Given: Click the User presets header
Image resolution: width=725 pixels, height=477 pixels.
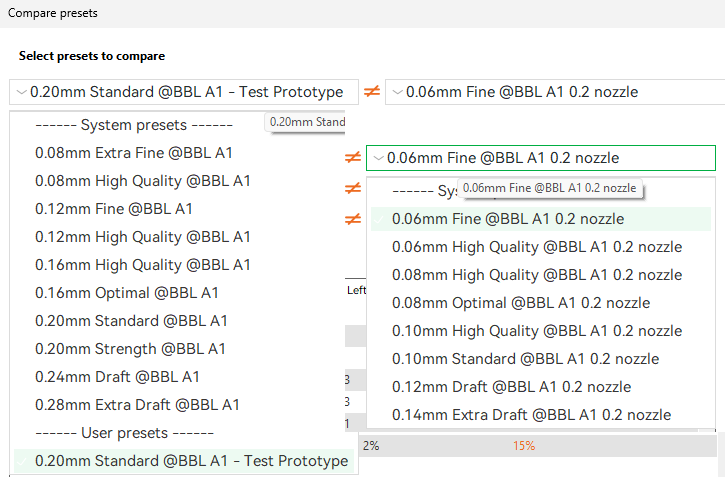Looking at the screenshot, I should pos(124,433).
